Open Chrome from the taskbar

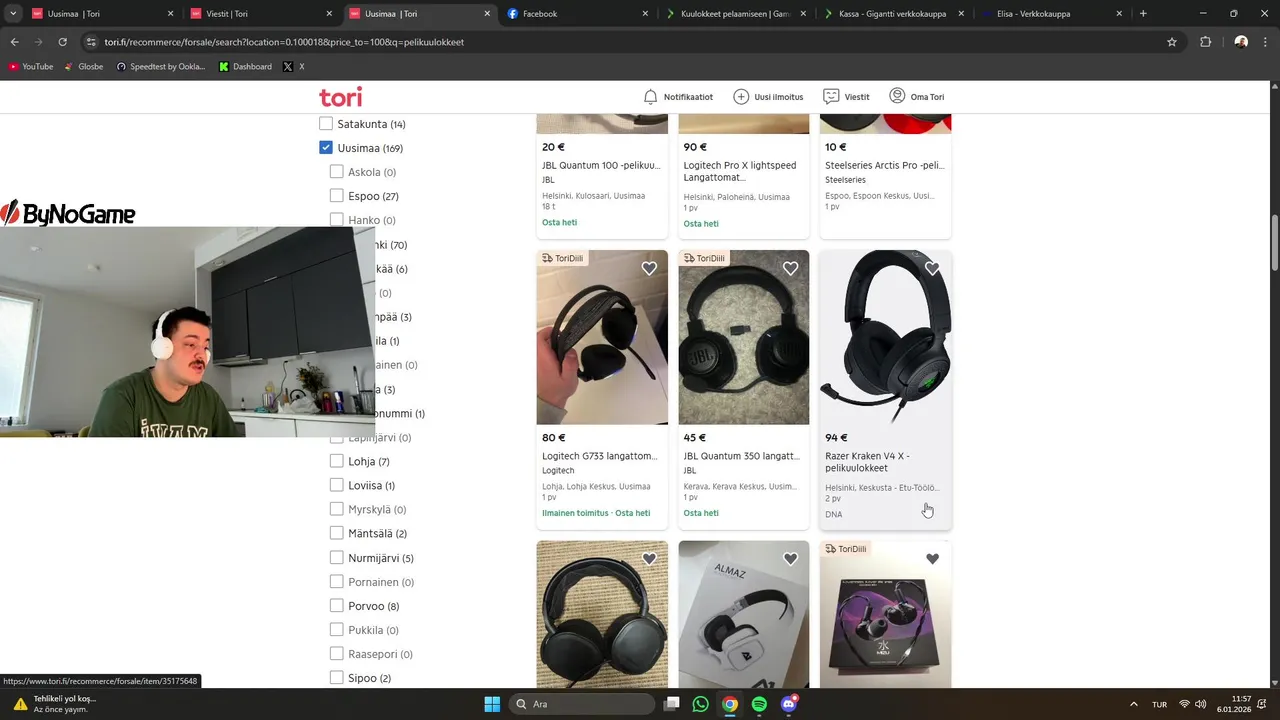tap(730, 704)
